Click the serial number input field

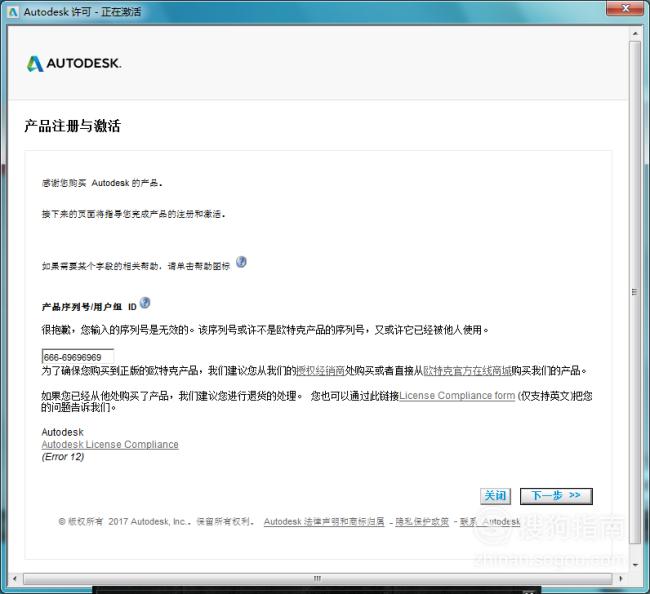(78, 356)
